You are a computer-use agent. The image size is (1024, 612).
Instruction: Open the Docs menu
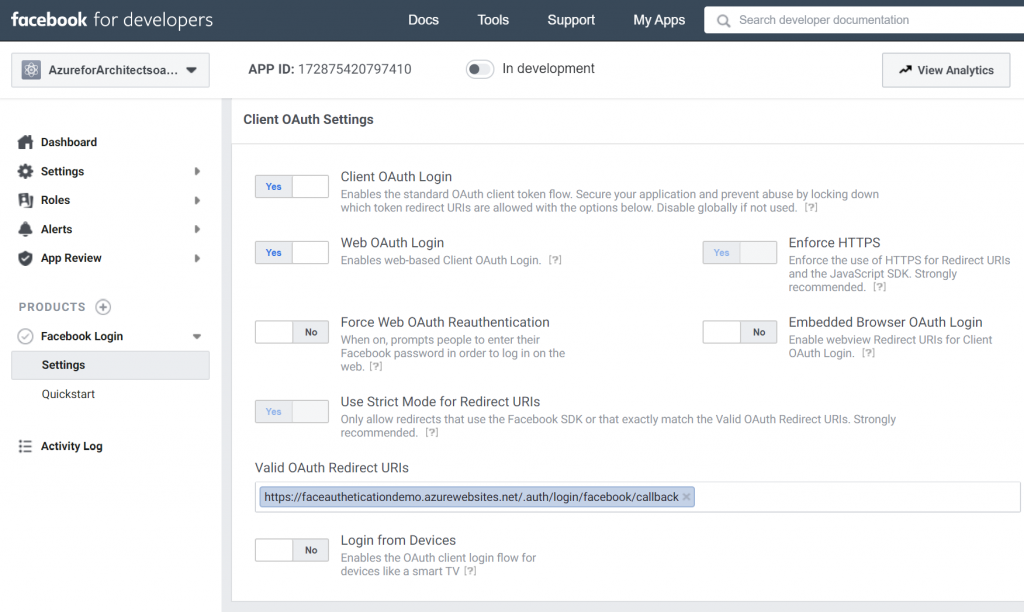point(423,20)
